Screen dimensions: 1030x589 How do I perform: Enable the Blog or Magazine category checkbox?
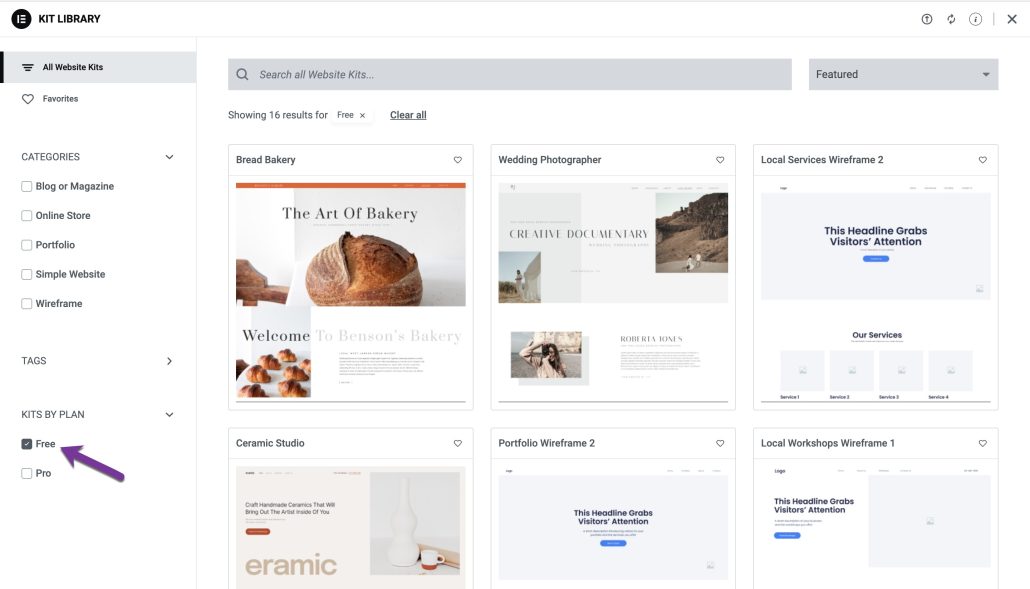tap(25, 185)
